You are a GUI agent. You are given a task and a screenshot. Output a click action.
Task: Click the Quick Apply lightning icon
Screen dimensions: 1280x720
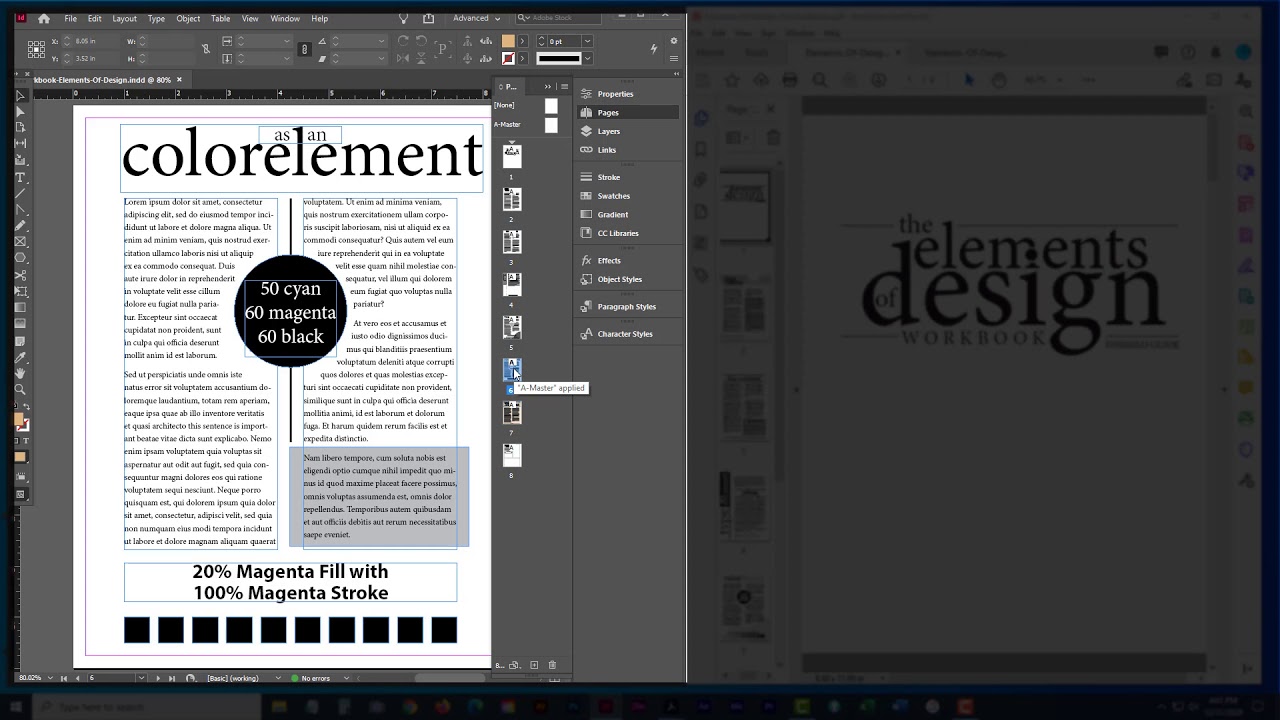pos(654,49)
